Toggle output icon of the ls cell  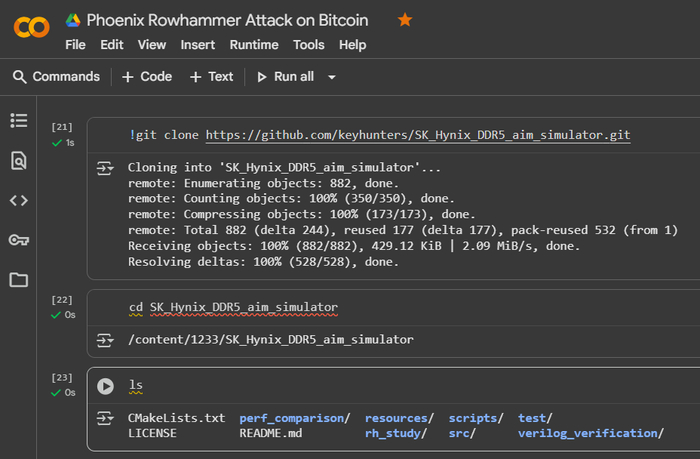click(104, 418)
